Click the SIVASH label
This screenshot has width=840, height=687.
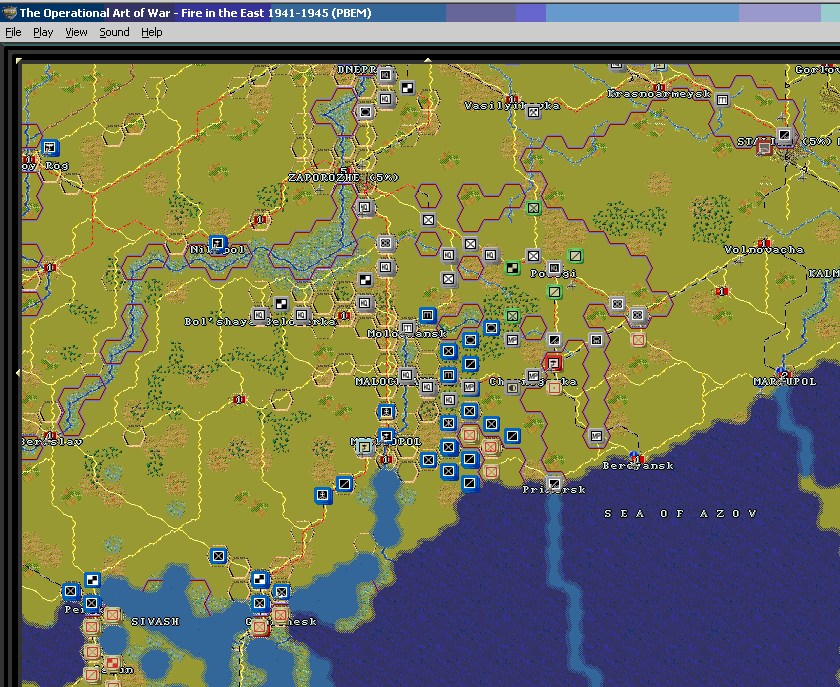click(155, 622)
